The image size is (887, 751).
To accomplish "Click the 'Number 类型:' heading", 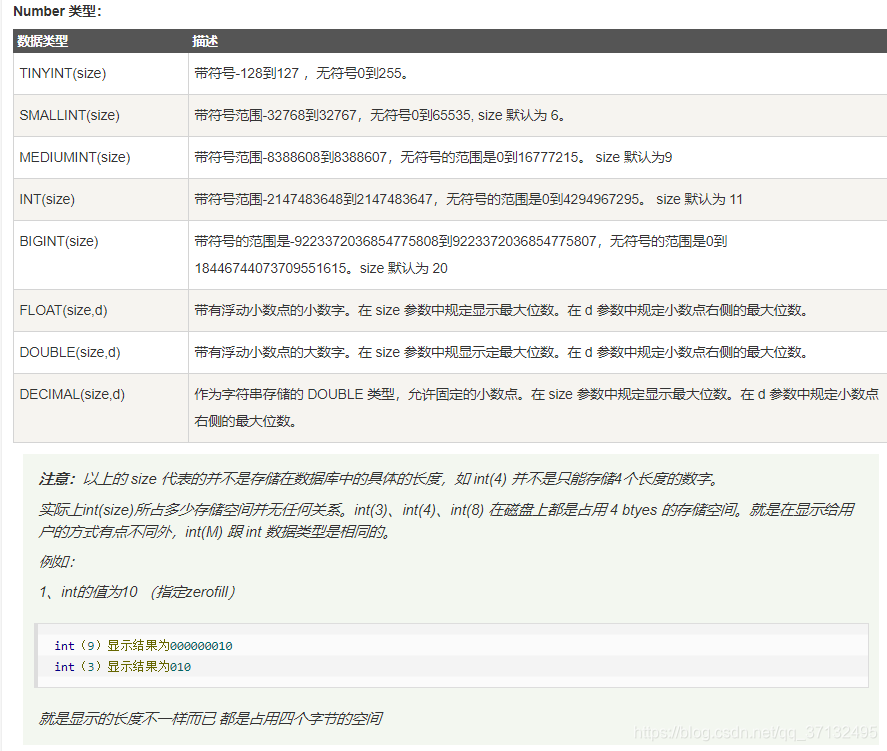I will tap(57, 11).
